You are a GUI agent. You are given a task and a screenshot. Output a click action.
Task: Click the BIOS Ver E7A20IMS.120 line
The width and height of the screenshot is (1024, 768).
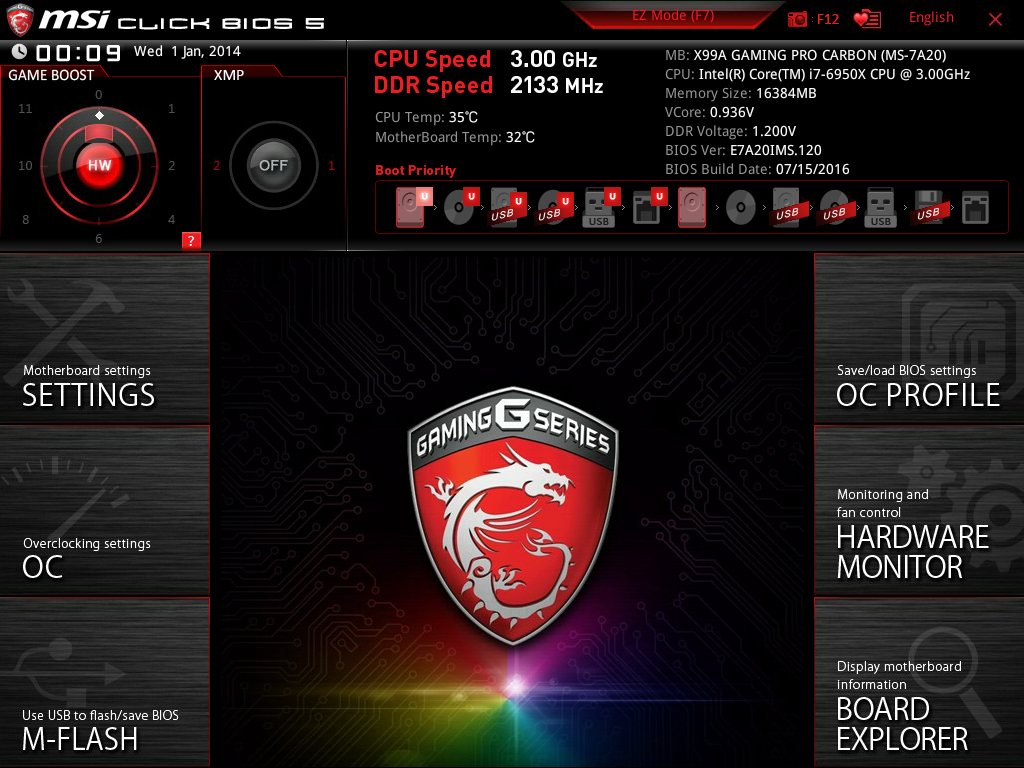coord(743,150)
